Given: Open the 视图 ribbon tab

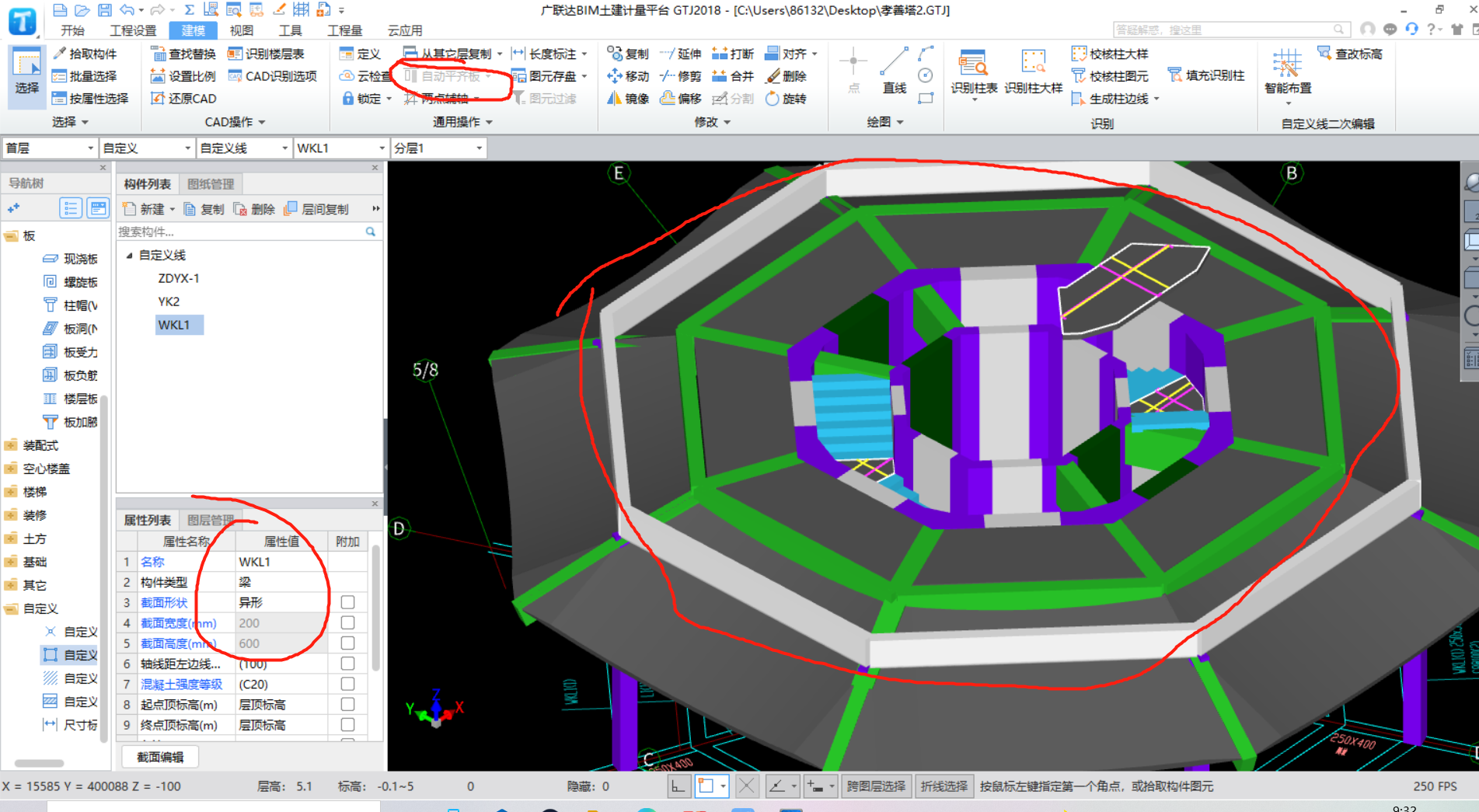Looking at the screenshot, I should [241, 30].
